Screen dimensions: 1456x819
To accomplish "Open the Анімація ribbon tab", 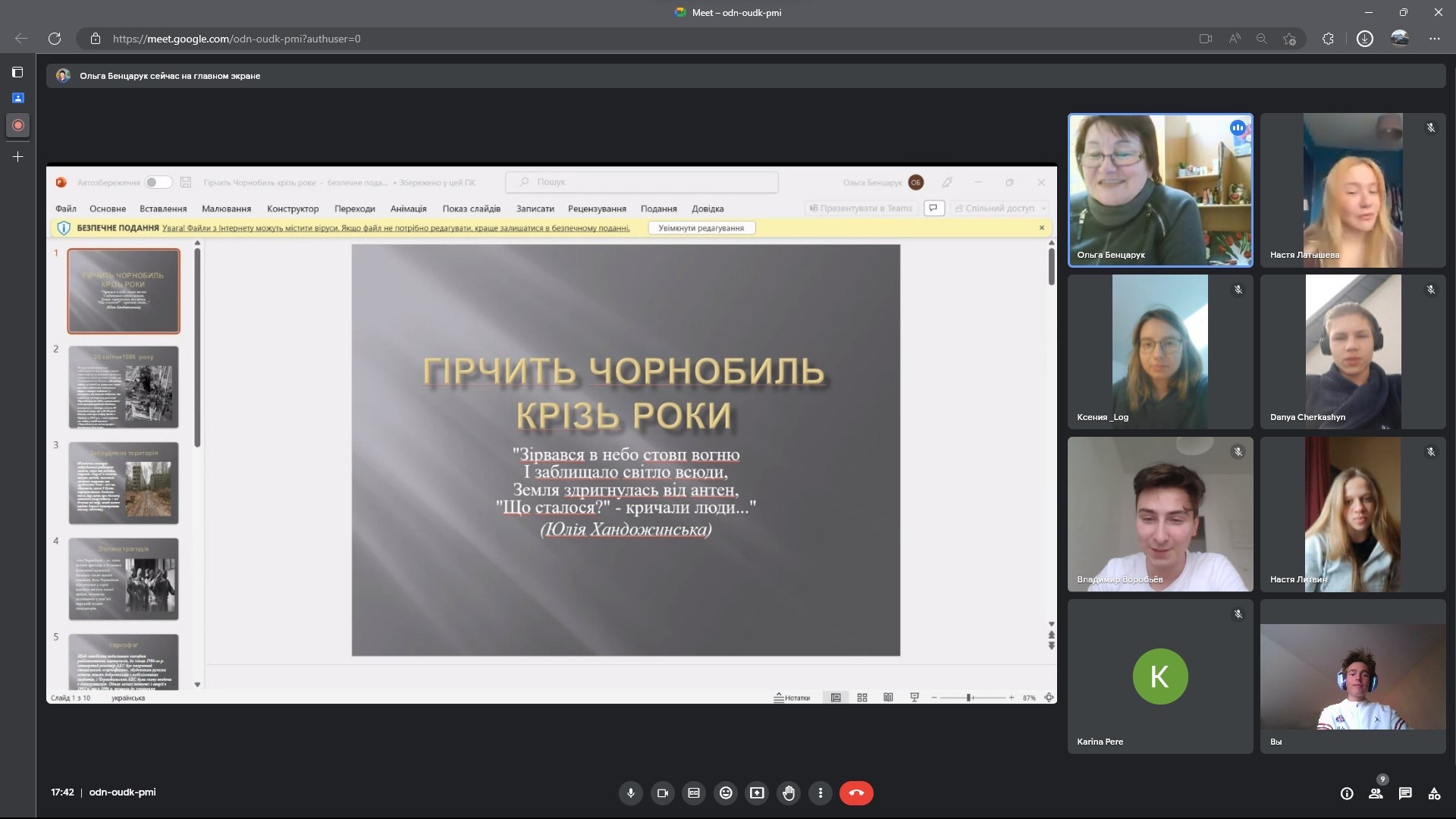I will point(408,209).
